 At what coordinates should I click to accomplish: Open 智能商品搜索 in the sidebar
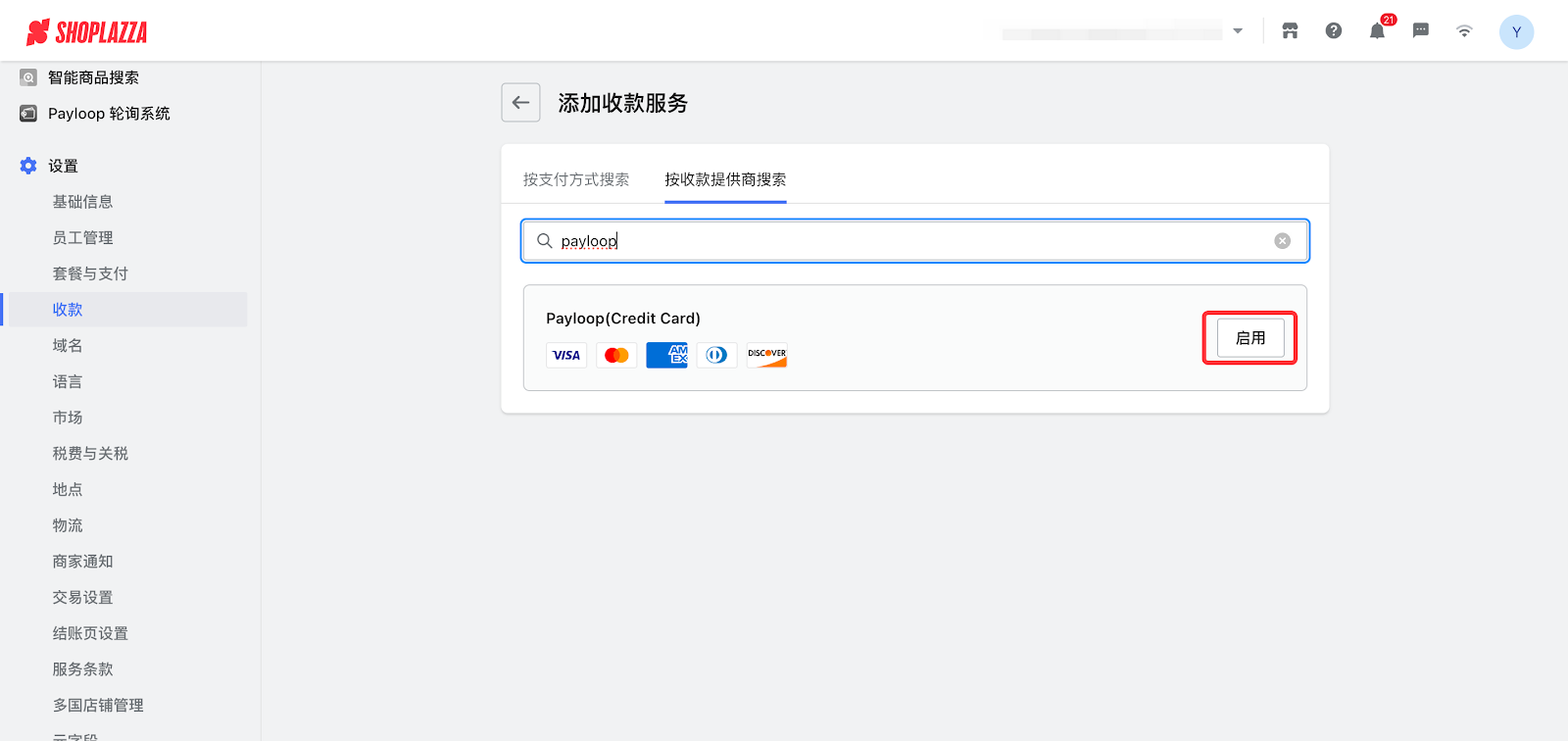click(x=93, y=77)
